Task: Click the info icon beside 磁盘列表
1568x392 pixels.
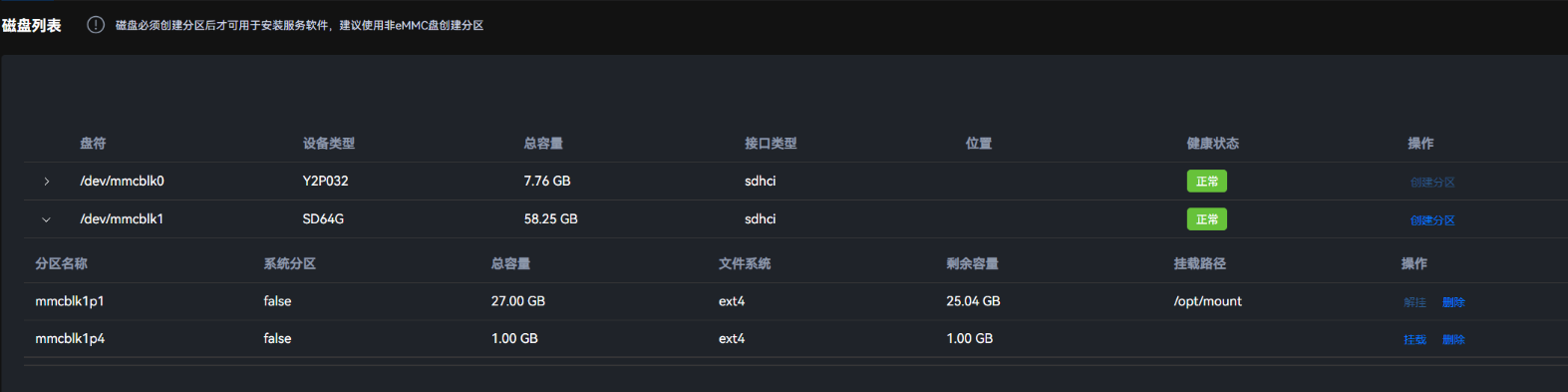Action: pyautogui.click(x=96, y=25)
